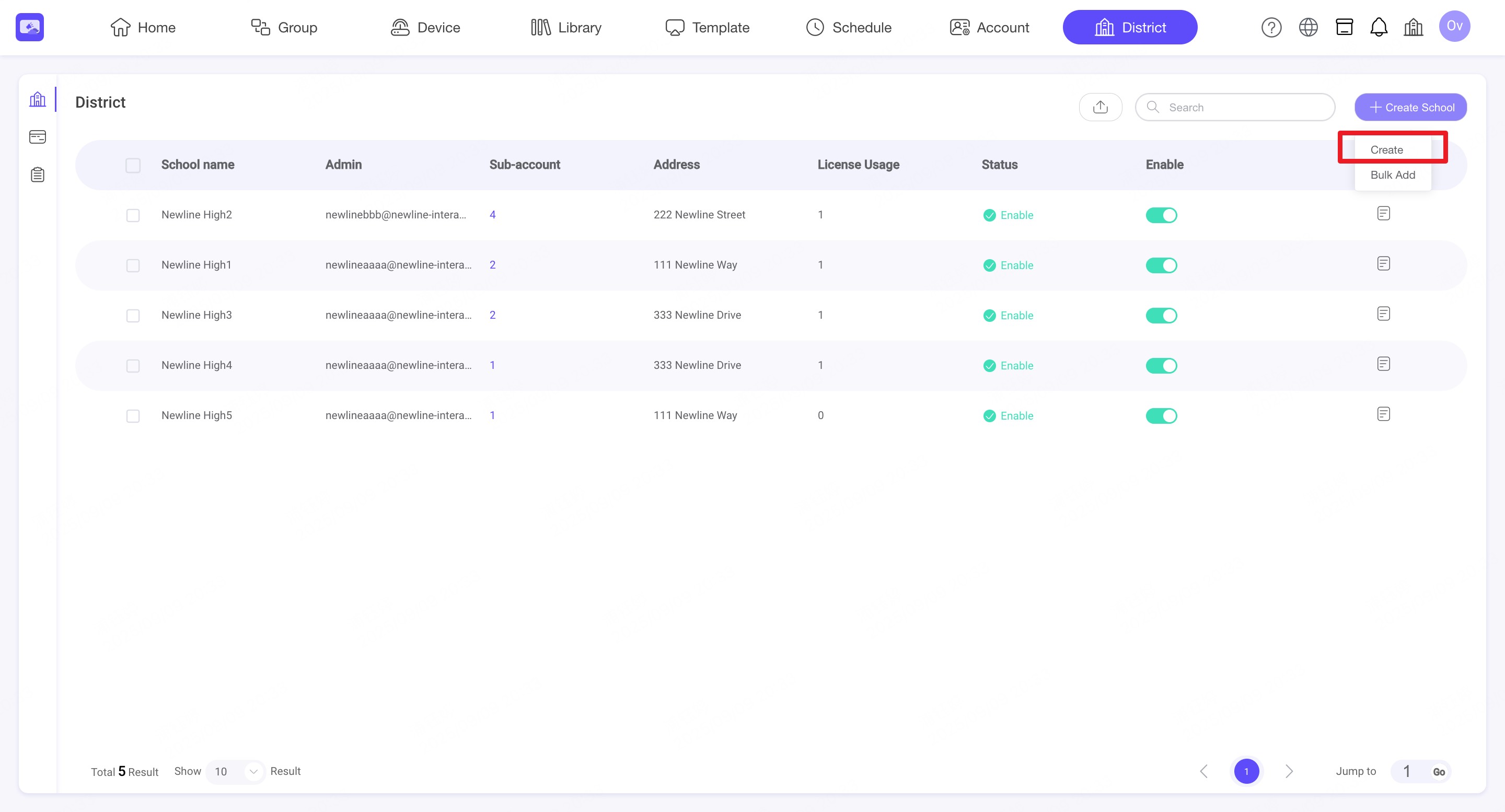
Task: Click the export upload icon button
Action: 1100,107
